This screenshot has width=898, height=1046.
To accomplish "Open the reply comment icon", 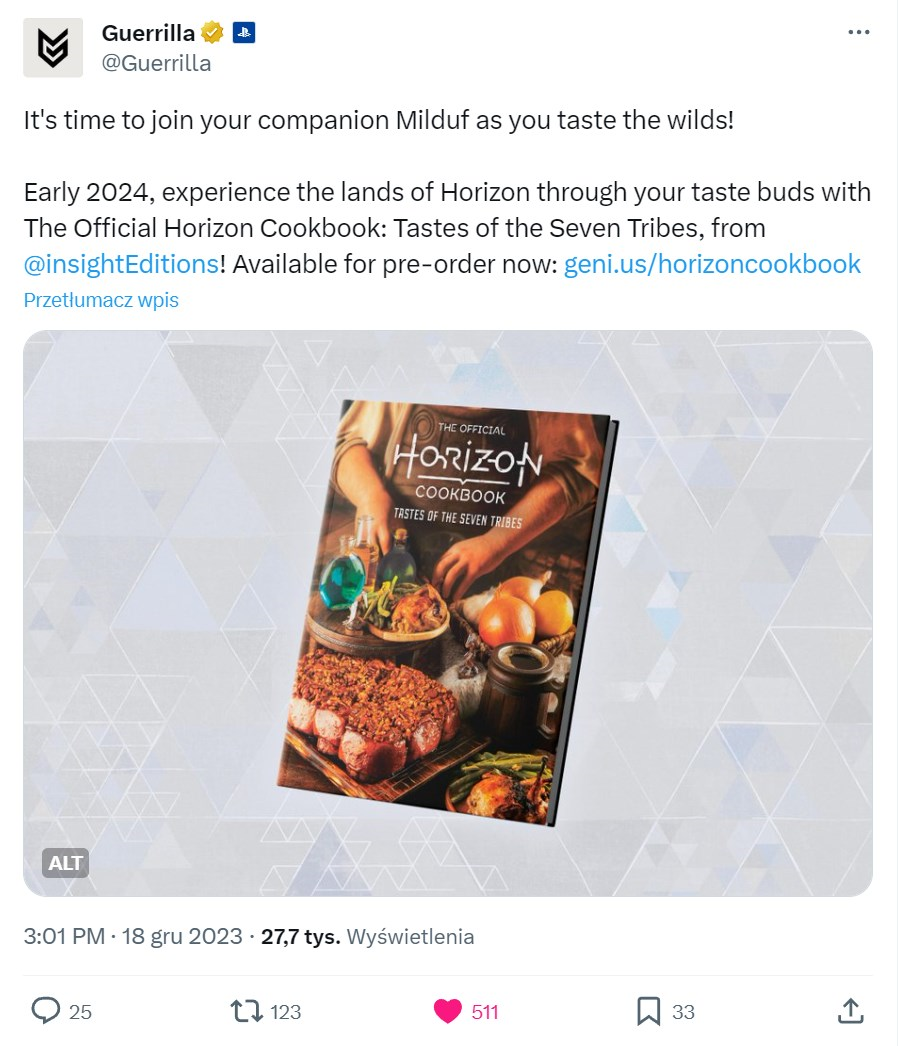I will click(x=46, y=1011).
